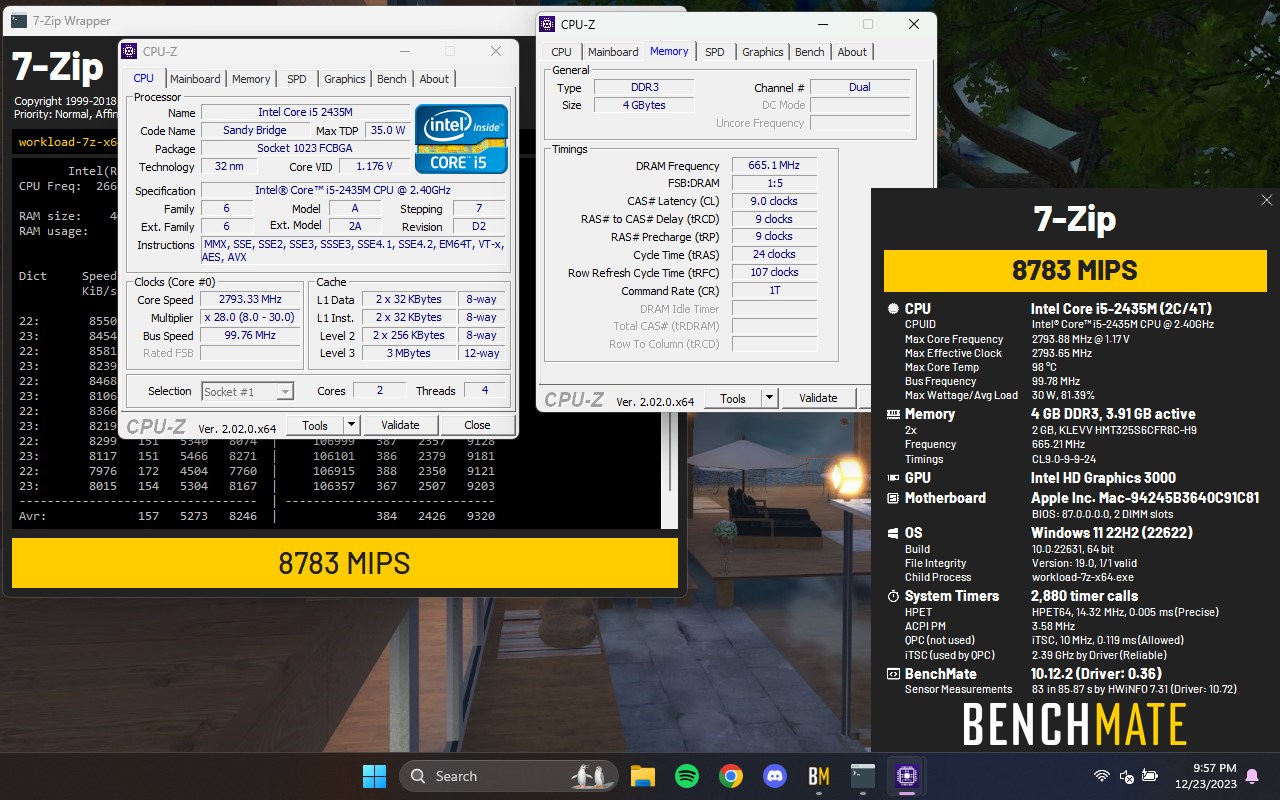Screen dimensions: 1280x800
Task: Open Graphics tab in CPU window
Action: (x=345, y=79)
